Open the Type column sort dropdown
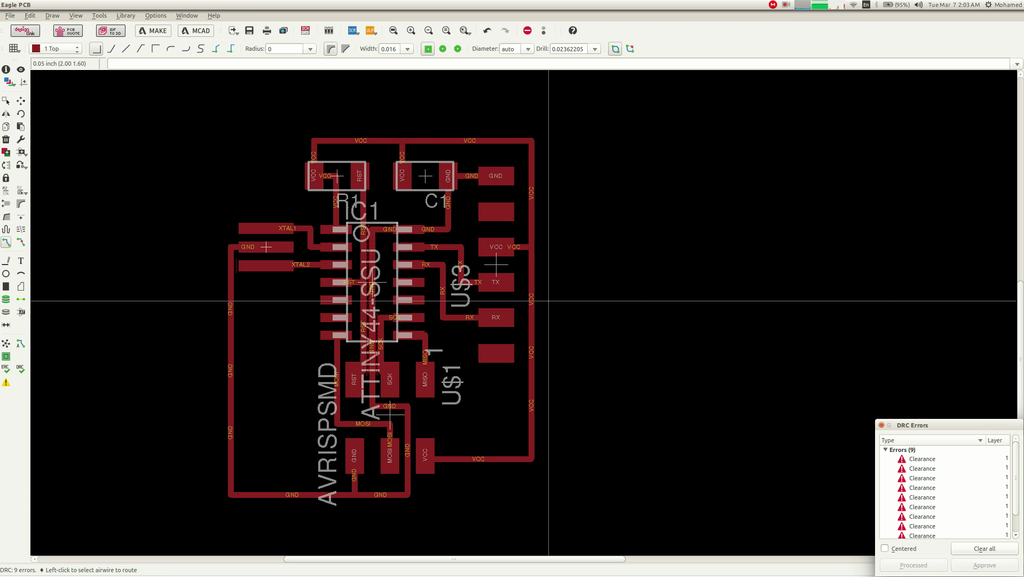The width and height of the screenshot is (1024, 577). tap(980, 441)
